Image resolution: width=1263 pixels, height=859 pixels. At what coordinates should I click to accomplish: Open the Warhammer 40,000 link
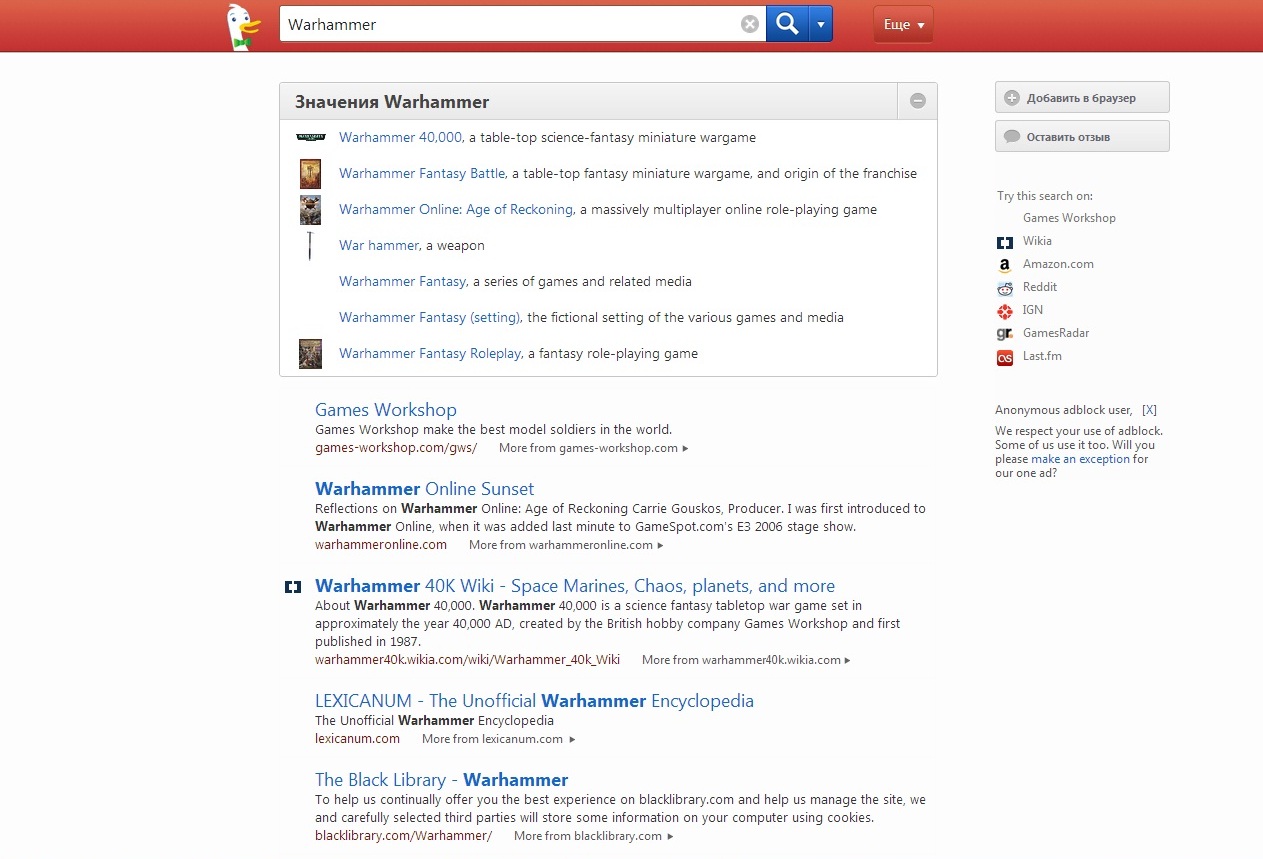400,138
